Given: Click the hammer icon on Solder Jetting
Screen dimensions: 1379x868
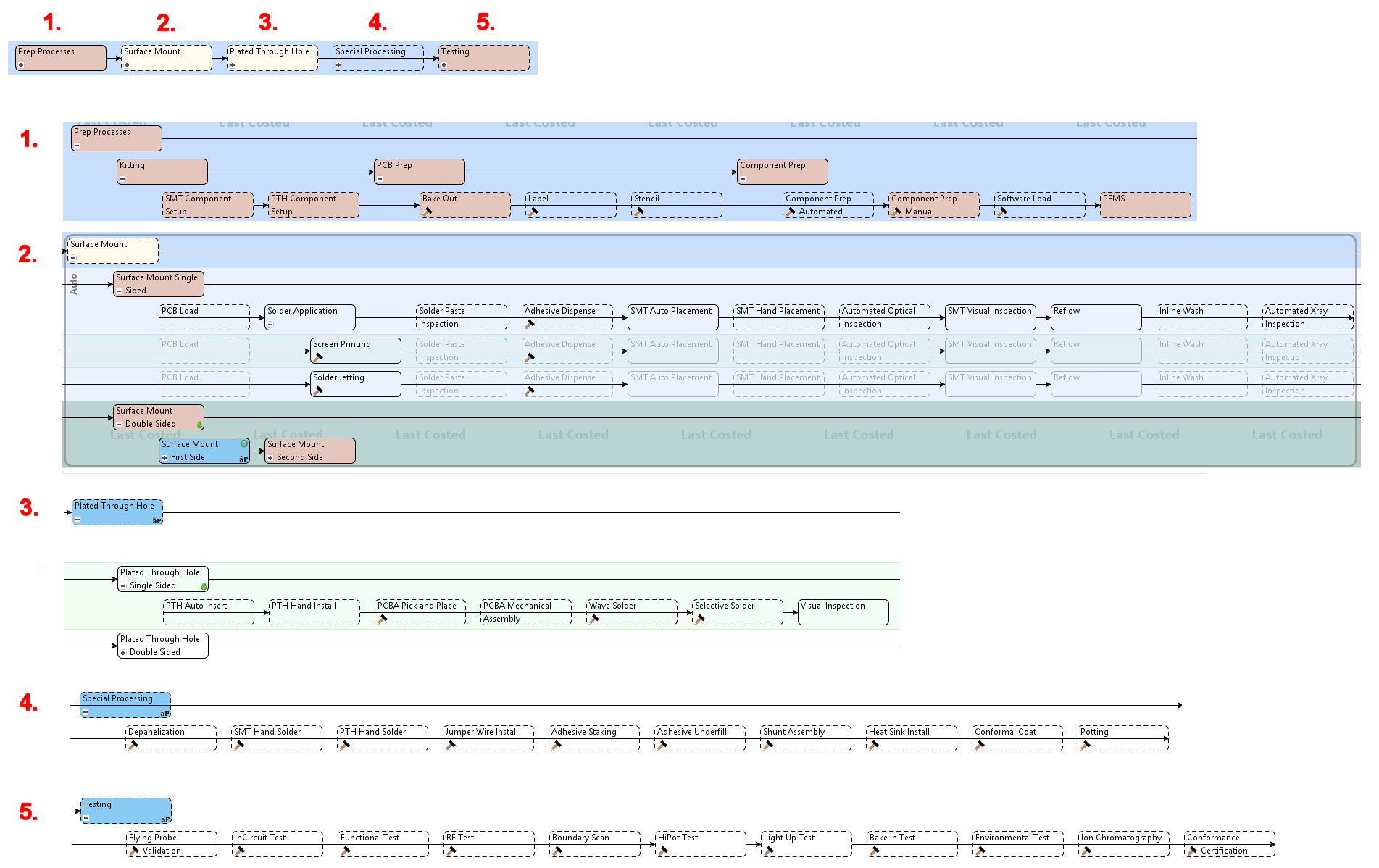Looking at the screenshot, I should coord(317,391).
